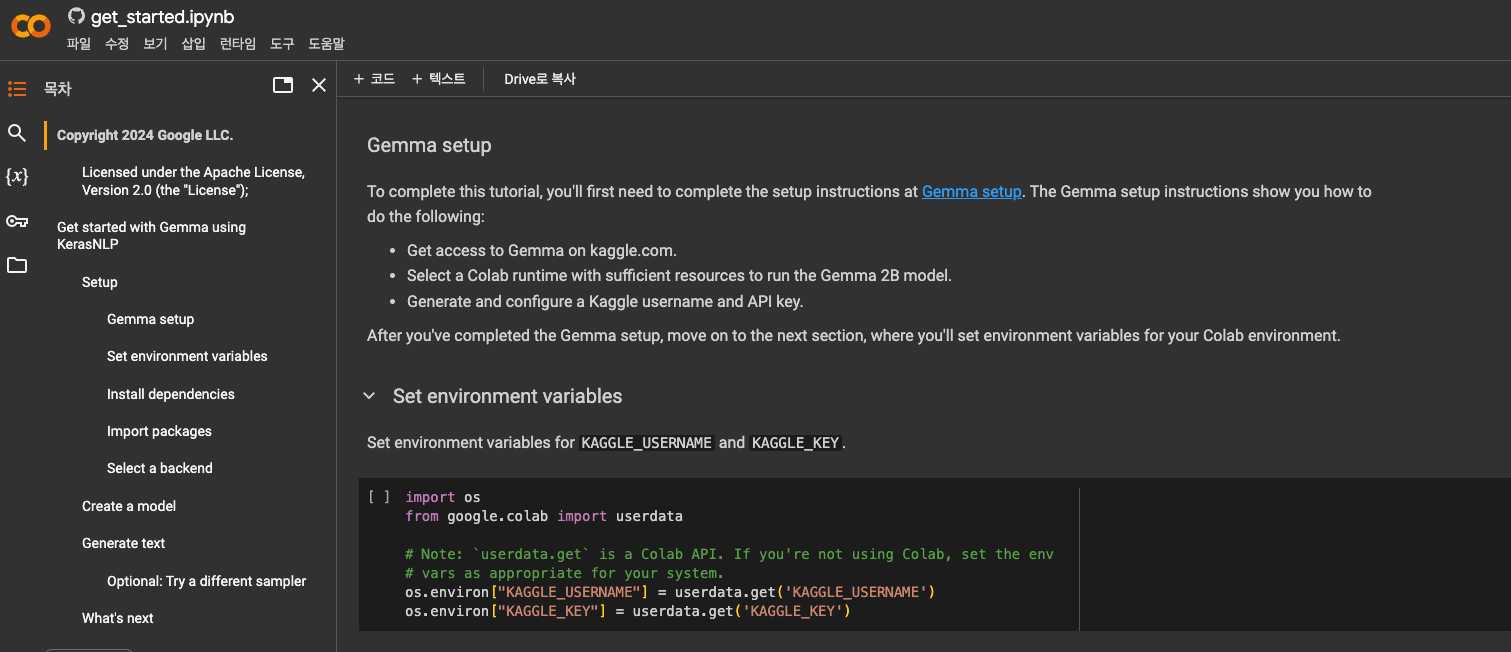Open the 런타임 menu
Viewport: 1511px width, 652px height.
237,44
